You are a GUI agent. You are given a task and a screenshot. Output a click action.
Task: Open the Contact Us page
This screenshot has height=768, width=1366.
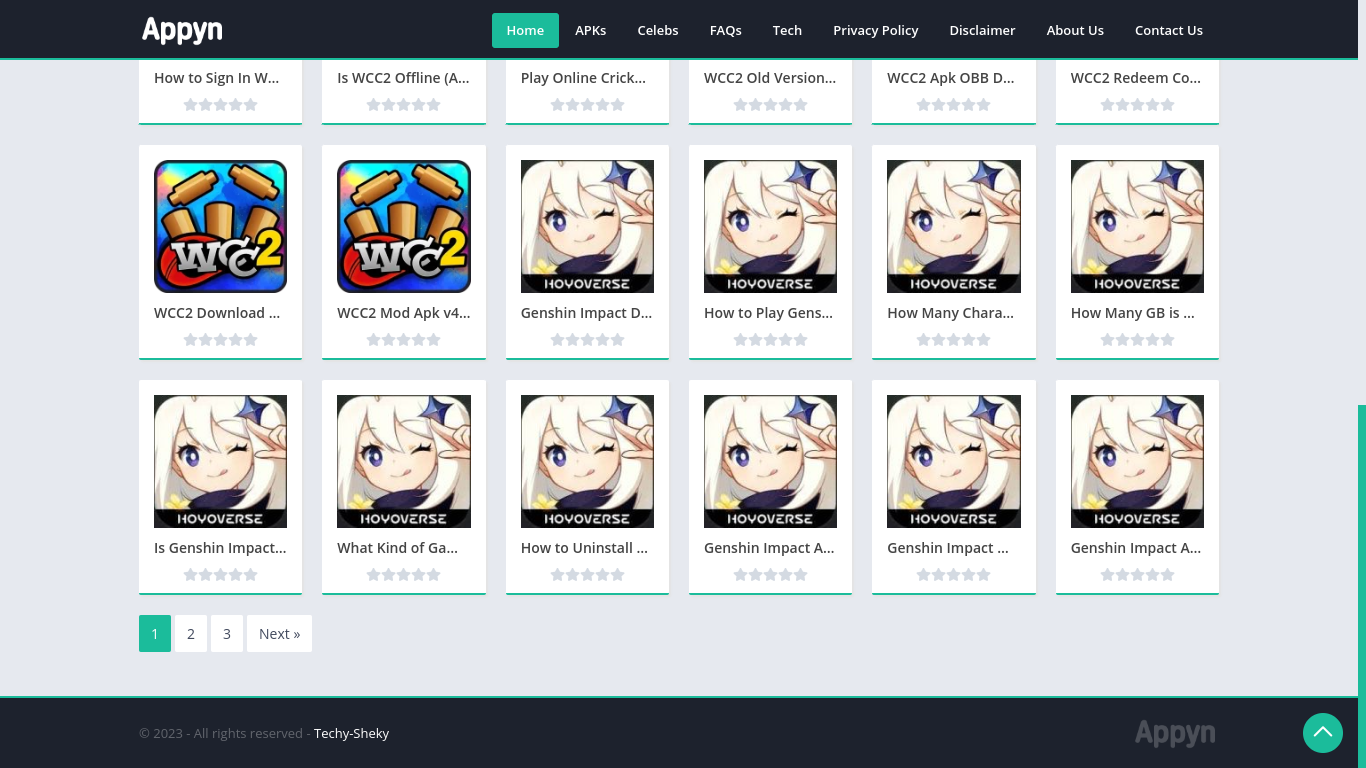pos(1169,30)
